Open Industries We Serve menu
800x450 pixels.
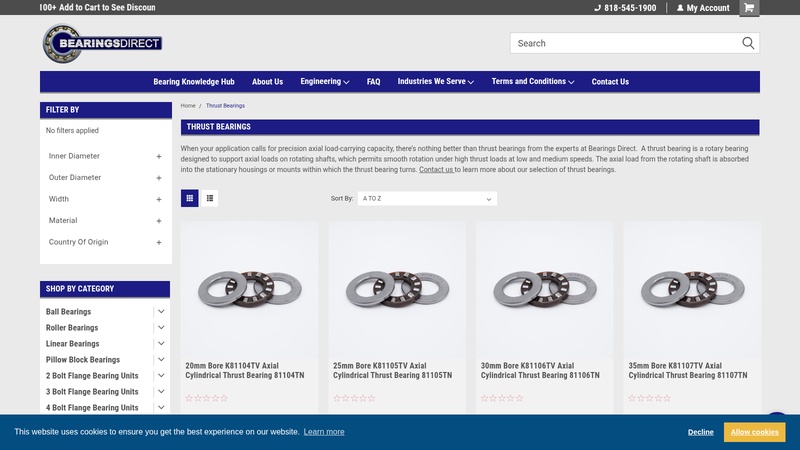coord(435,82)
